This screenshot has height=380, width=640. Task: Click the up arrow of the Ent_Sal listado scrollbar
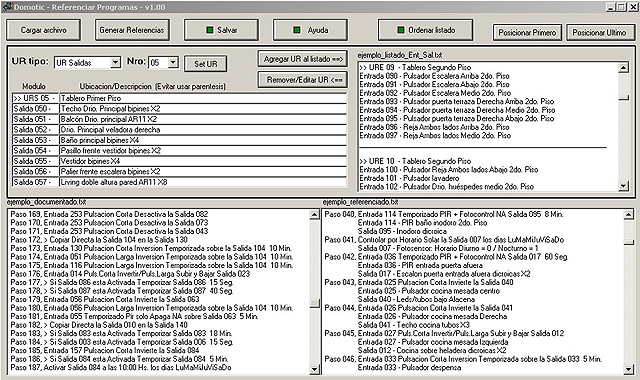point(624,68)
